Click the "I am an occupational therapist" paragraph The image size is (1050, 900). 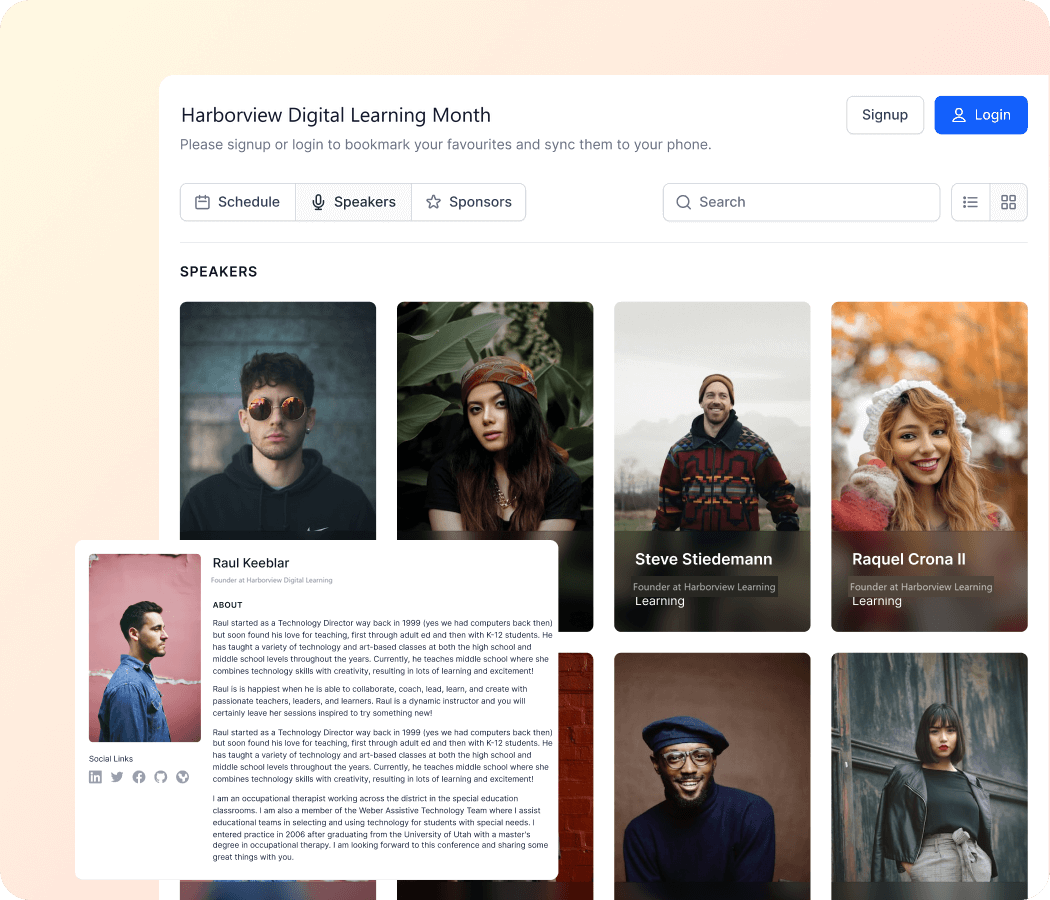[x=380, y=828]
